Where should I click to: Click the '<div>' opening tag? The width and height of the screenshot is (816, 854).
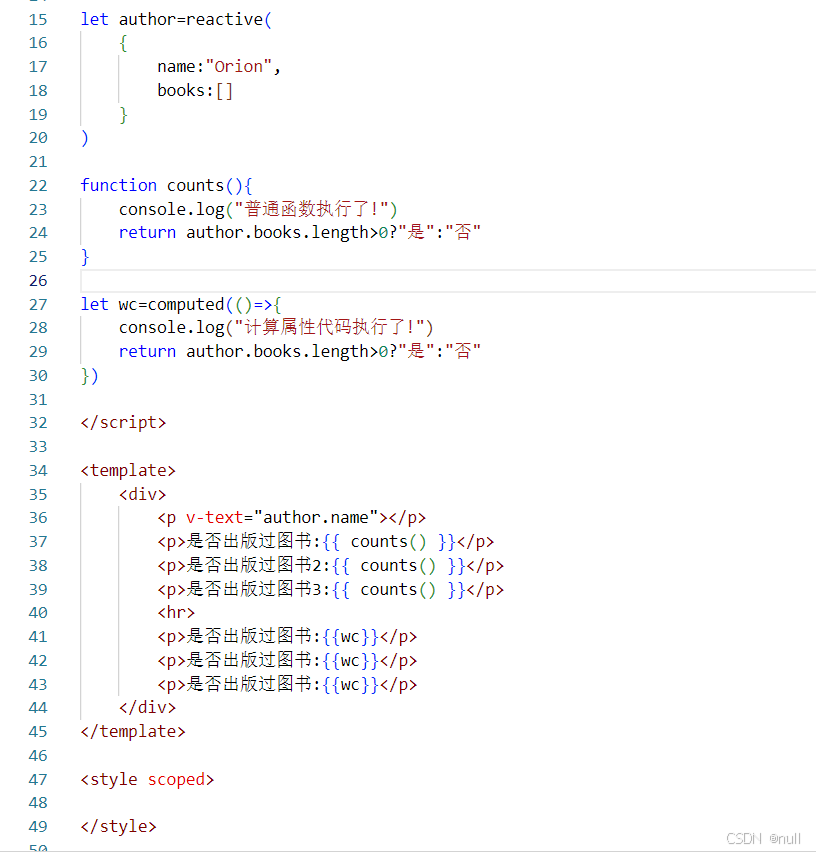coord(142,495)
